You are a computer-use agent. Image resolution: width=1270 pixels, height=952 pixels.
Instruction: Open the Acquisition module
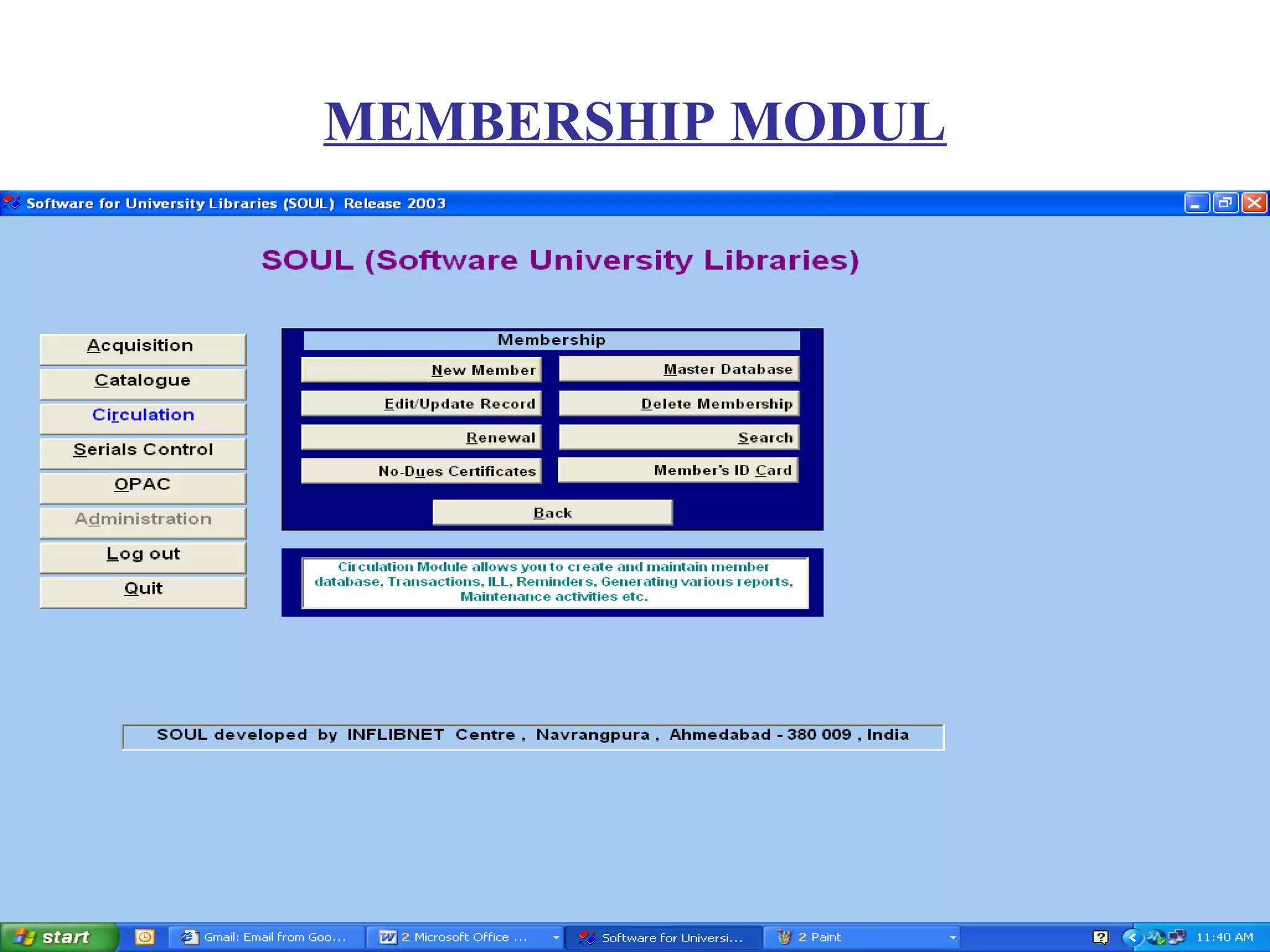coord(143,349)
